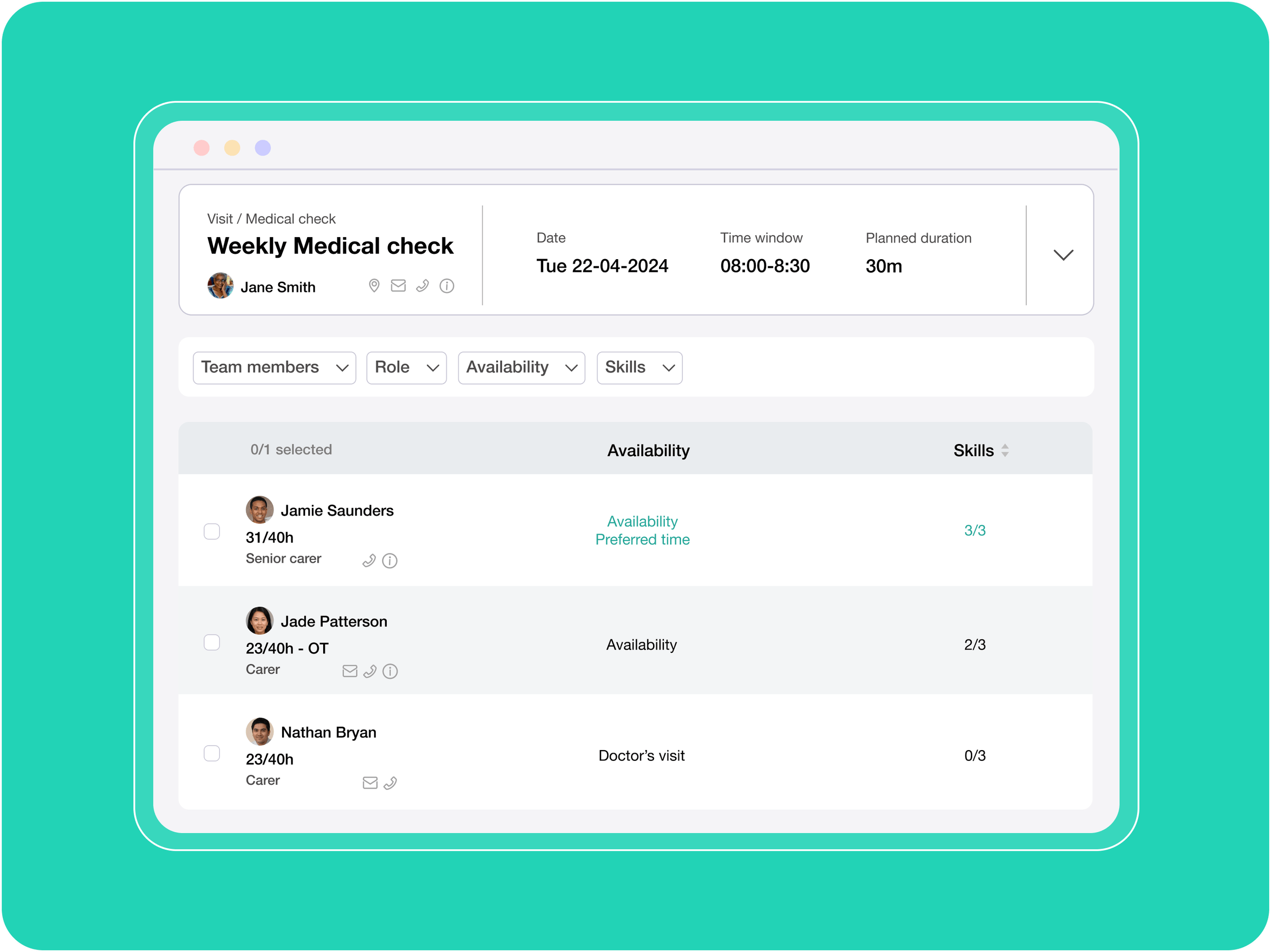Check Jade Patterson's selection checkbox
Image resolution: width=1271 pixels, height=952 pixels.
click(x=212, y=642)
